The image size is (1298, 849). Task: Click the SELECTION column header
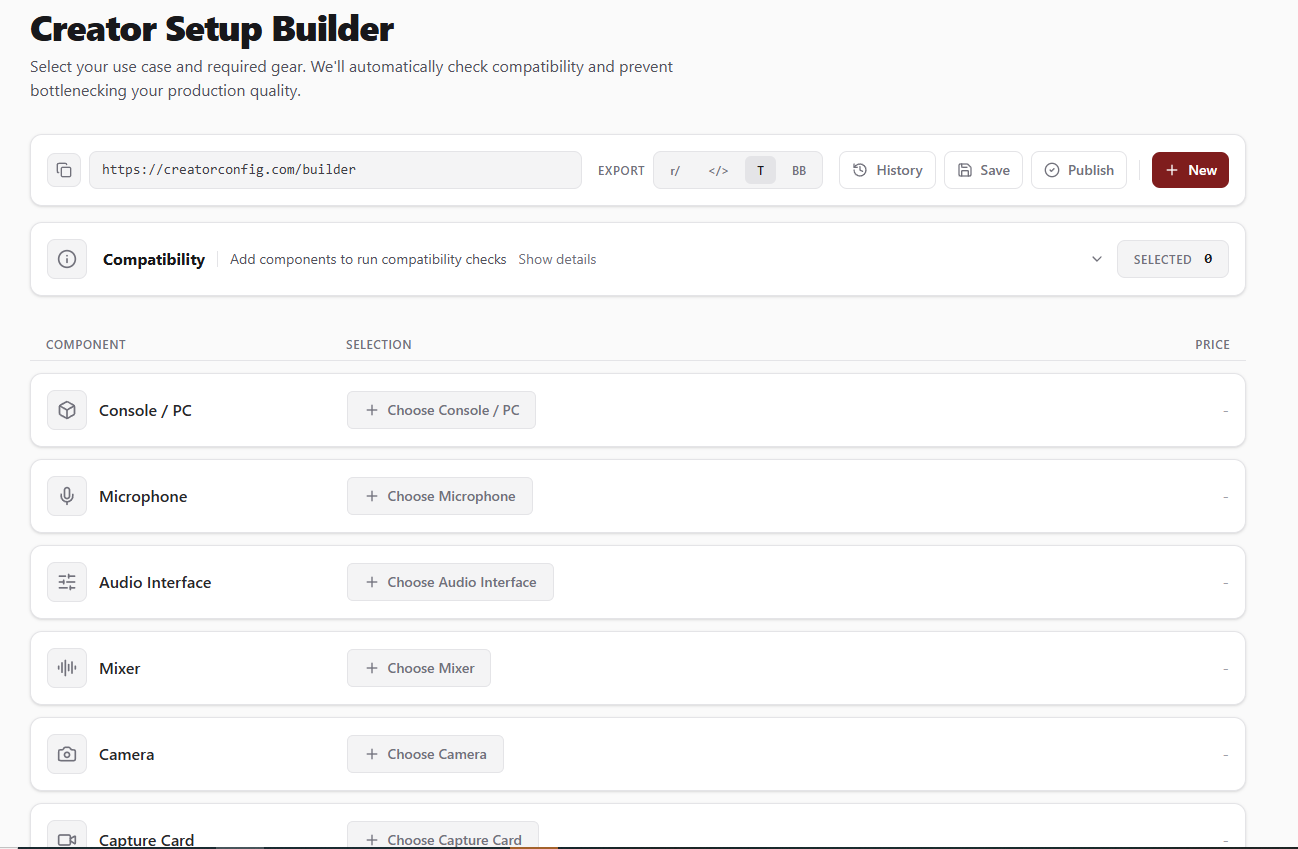pyautogui.click(x=379, y=344)
